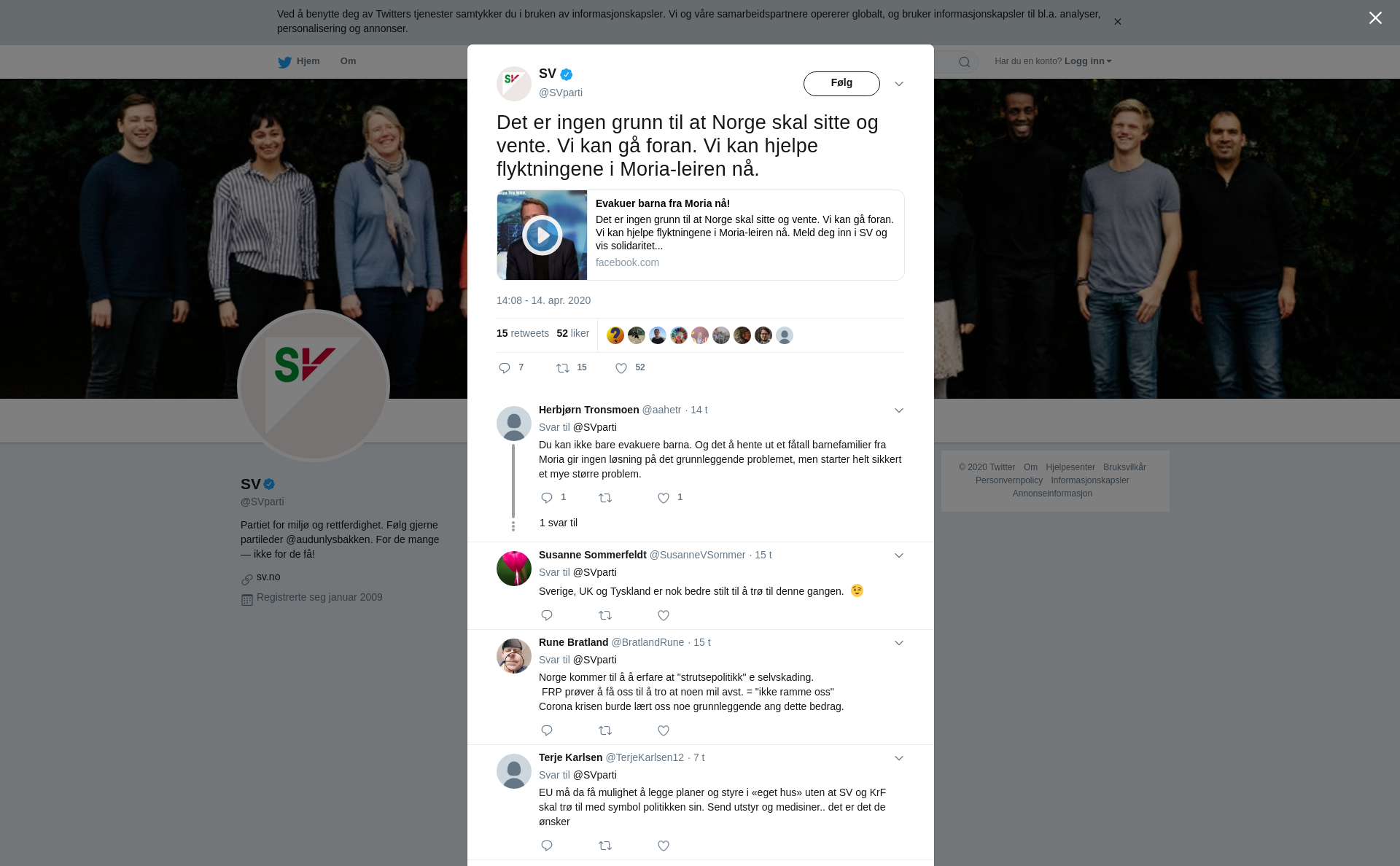This screenshot has height=866, width=1400.
Task: Click the search magnifier icon
Action: coord(964,62)
